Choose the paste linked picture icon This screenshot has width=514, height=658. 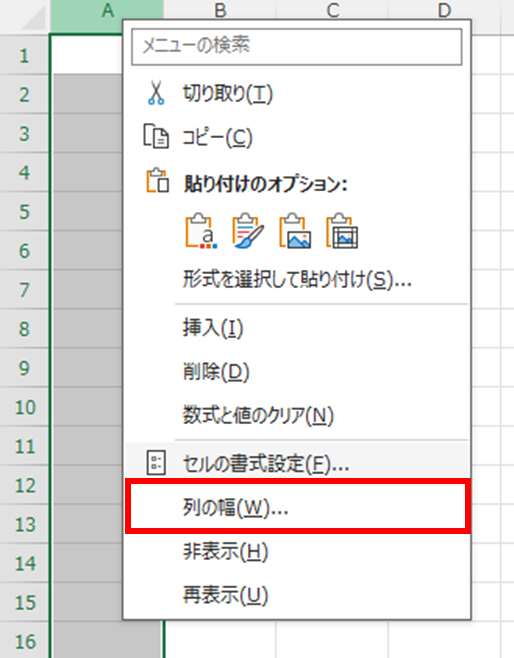tap(342, 231)
